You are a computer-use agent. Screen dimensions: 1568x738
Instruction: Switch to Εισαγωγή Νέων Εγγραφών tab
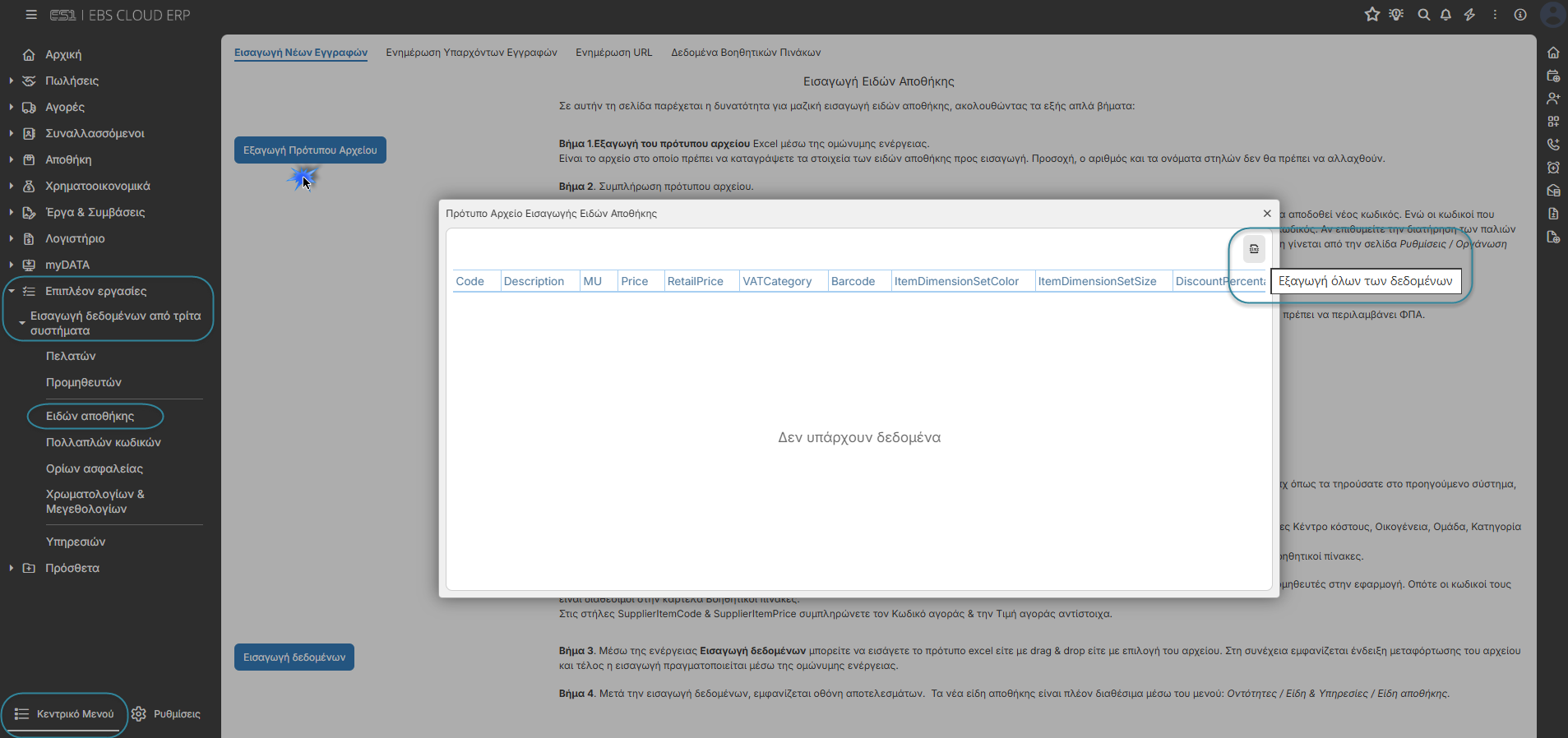click(x=301, y=53)
